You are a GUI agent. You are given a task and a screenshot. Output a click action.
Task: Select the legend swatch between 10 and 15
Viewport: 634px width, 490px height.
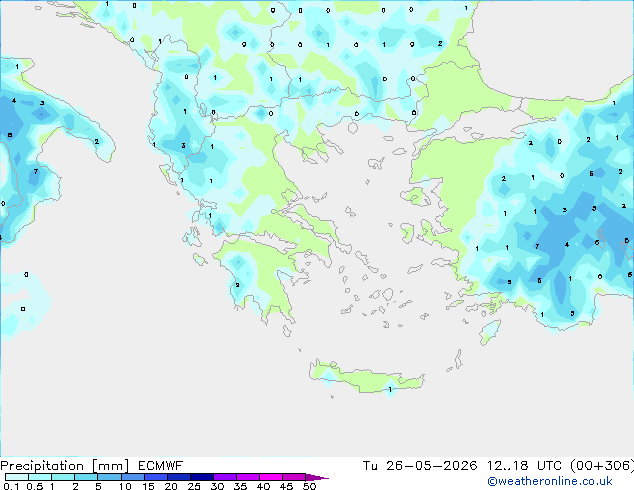(x=132, y=477)
